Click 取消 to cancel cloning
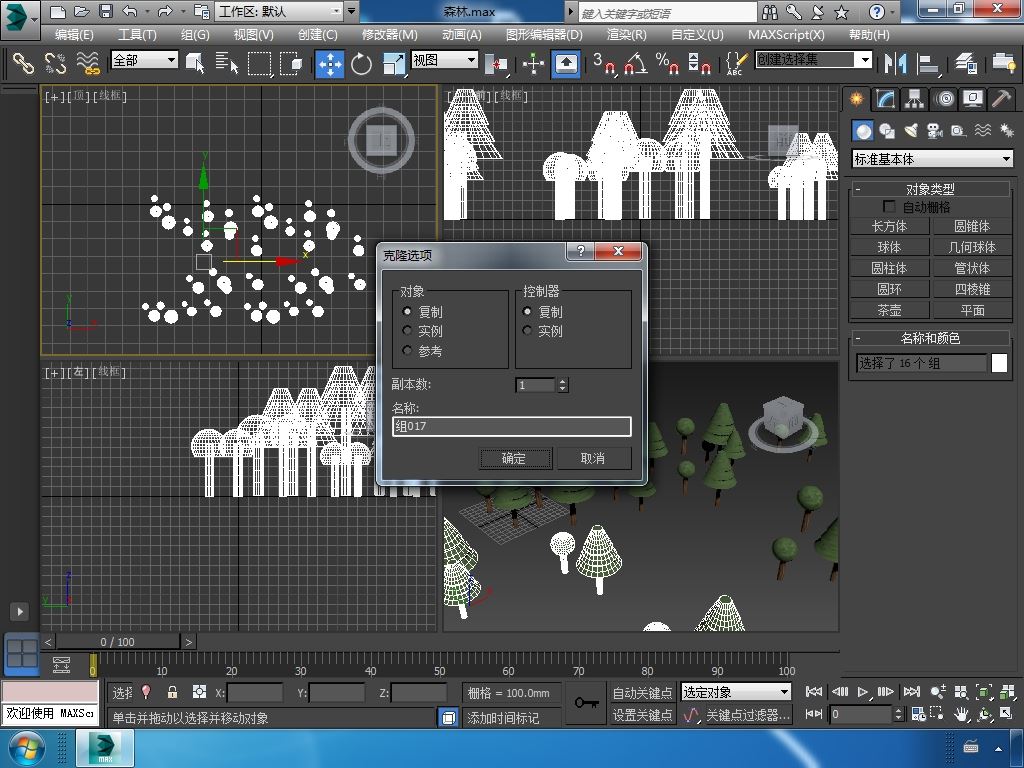Viewport: 1024px width, 768px height. click(x=592, y=458)
